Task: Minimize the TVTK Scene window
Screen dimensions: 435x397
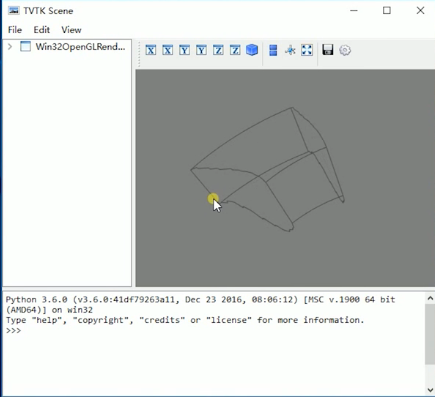Action: [x=354, y=11]
